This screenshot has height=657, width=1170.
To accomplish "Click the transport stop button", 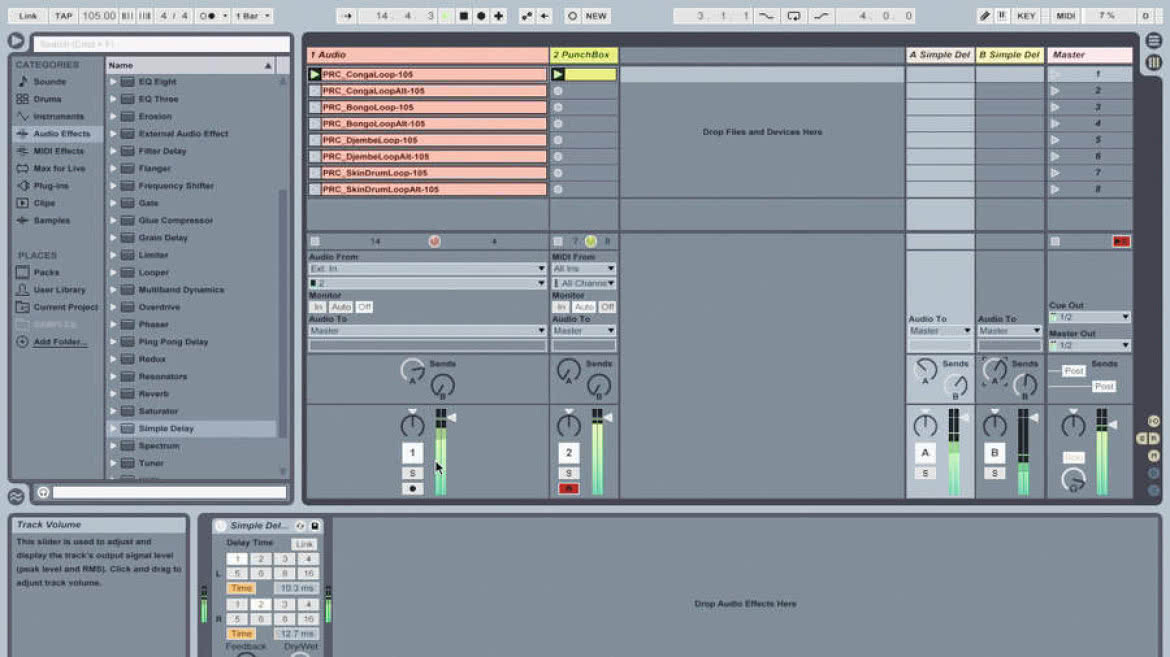I will [463, 16].
